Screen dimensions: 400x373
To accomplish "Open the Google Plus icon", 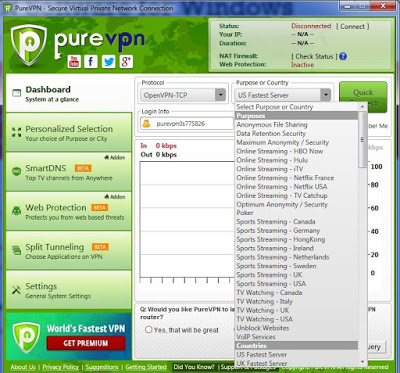I will coord(126,62).
